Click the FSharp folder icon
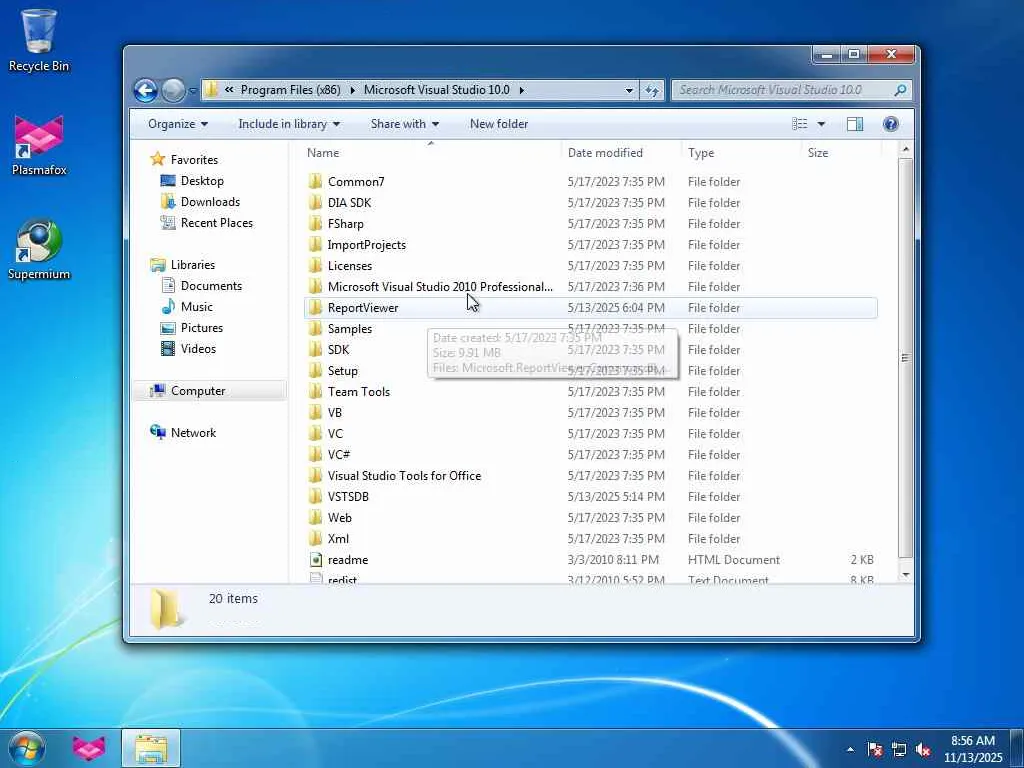The image size is (1024, 768). click(x=315, y=223)
